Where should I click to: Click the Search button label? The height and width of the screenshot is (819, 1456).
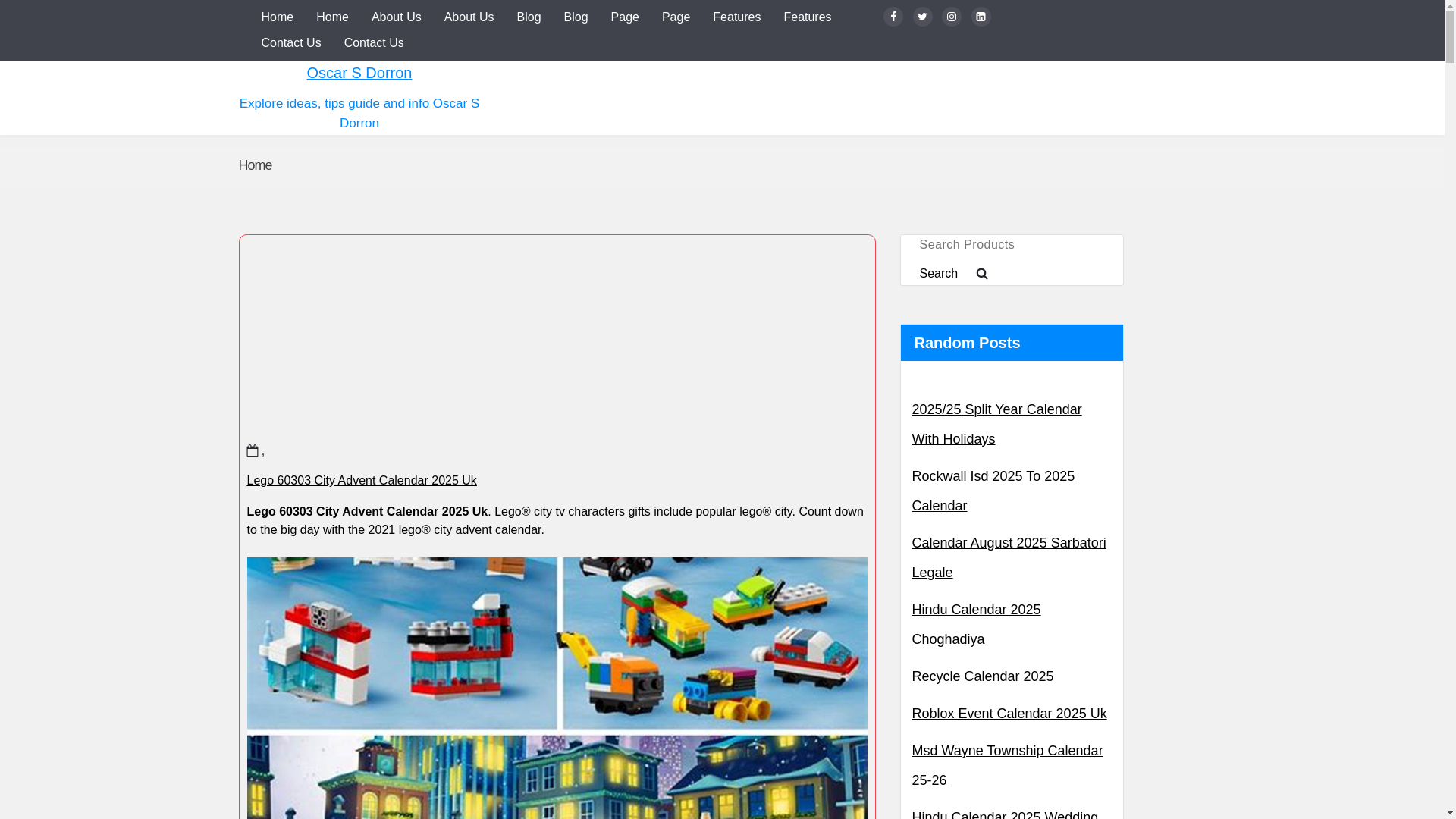[x=938, y=274]
